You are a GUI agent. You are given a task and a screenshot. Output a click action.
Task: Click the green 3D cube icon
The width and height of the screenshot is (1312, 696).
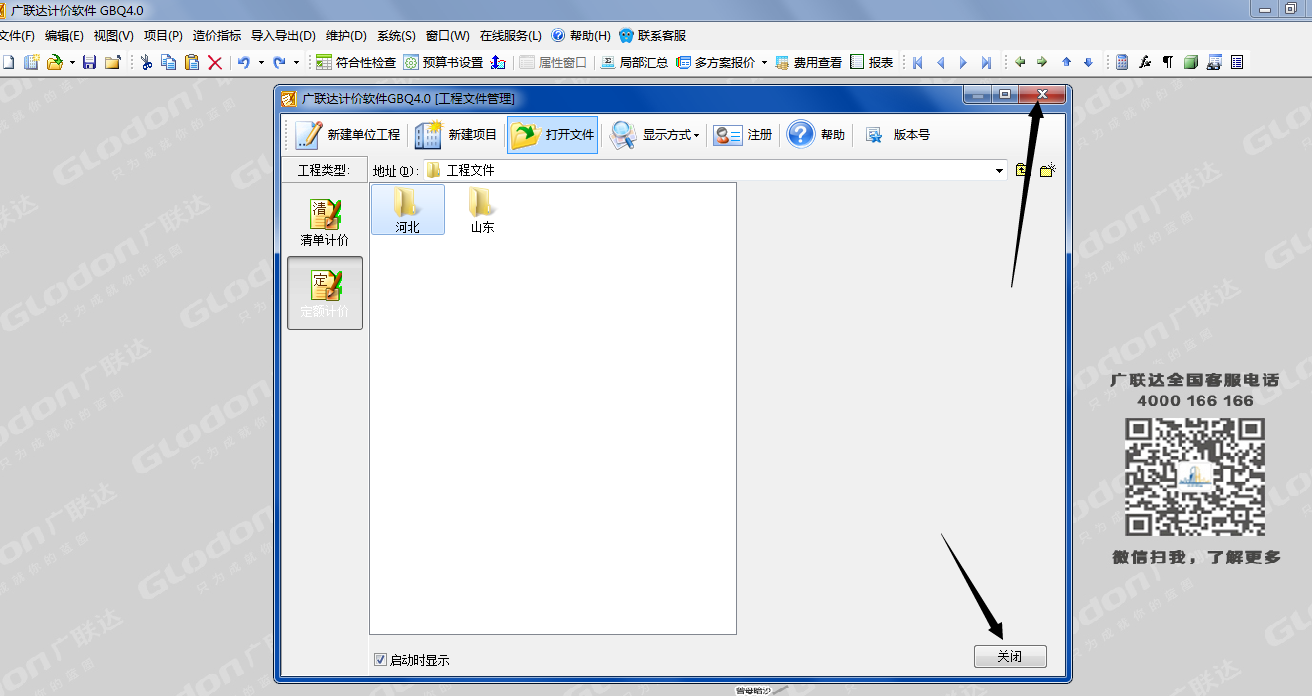coord(1190,62)
